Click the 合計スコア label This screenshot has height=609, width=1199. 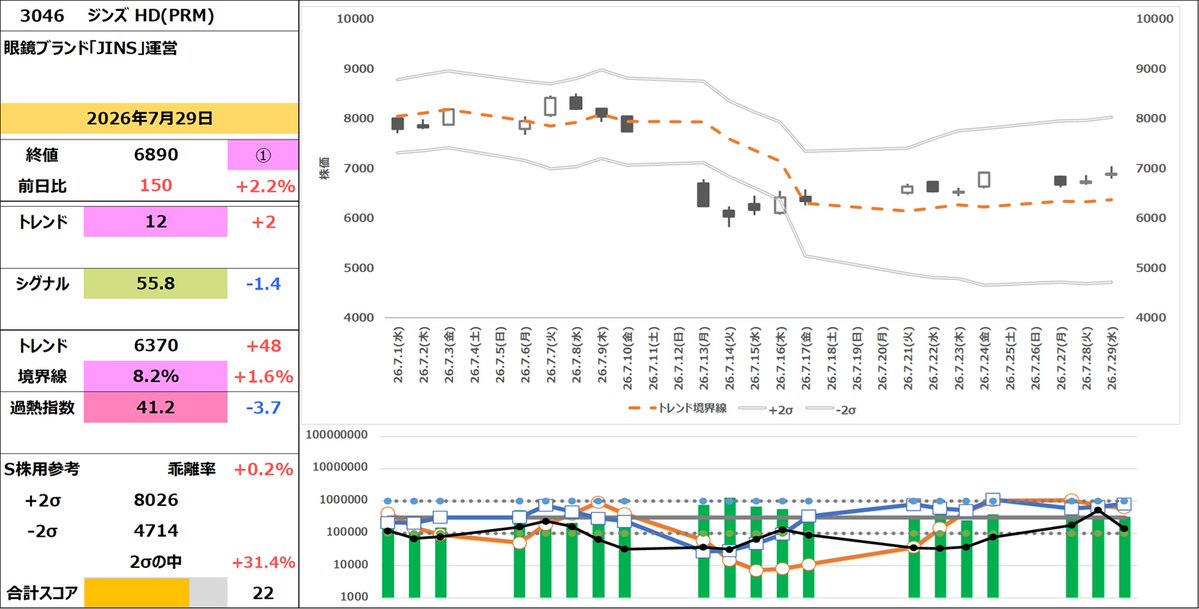click(41, 592)
